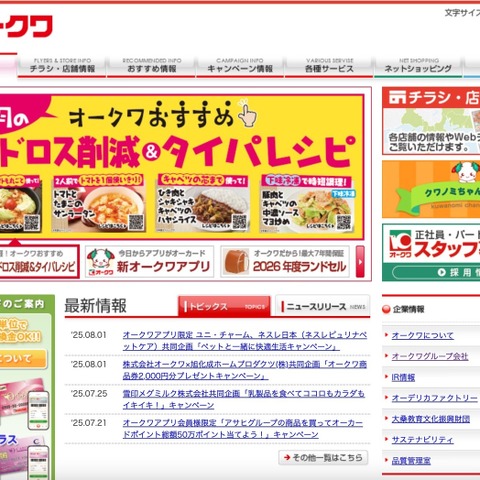Open the クワノミちゃん mascot banner
This screenshot has height=480, width=480.
(431, 189)
